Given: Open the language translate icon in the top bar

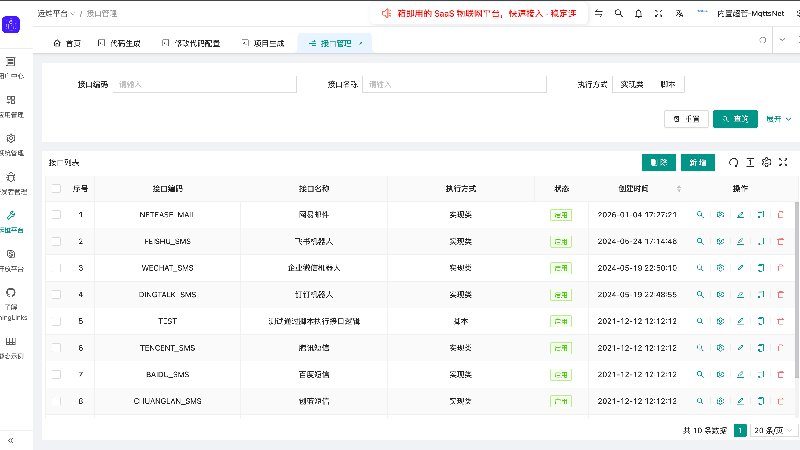Looking at the screenshot, I should pos(679,13).
